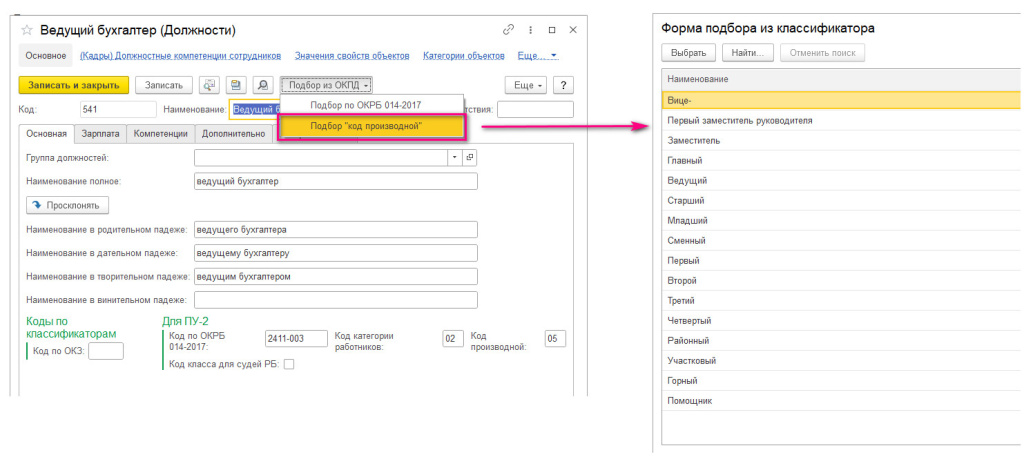Expand the Еще toolbar menu

(526, 86)
